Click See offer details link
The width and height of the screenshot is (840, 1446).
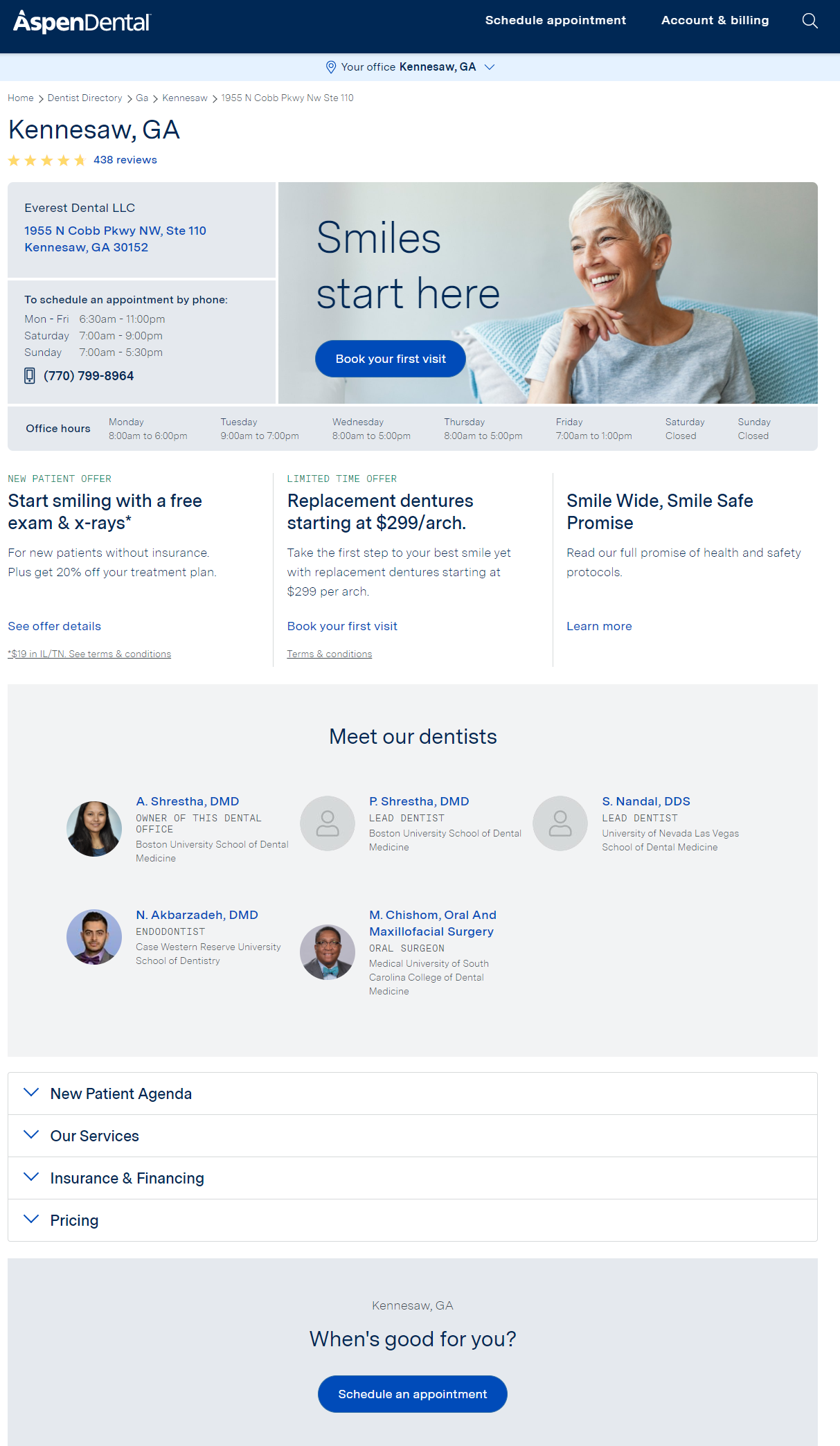coord(55,626)
